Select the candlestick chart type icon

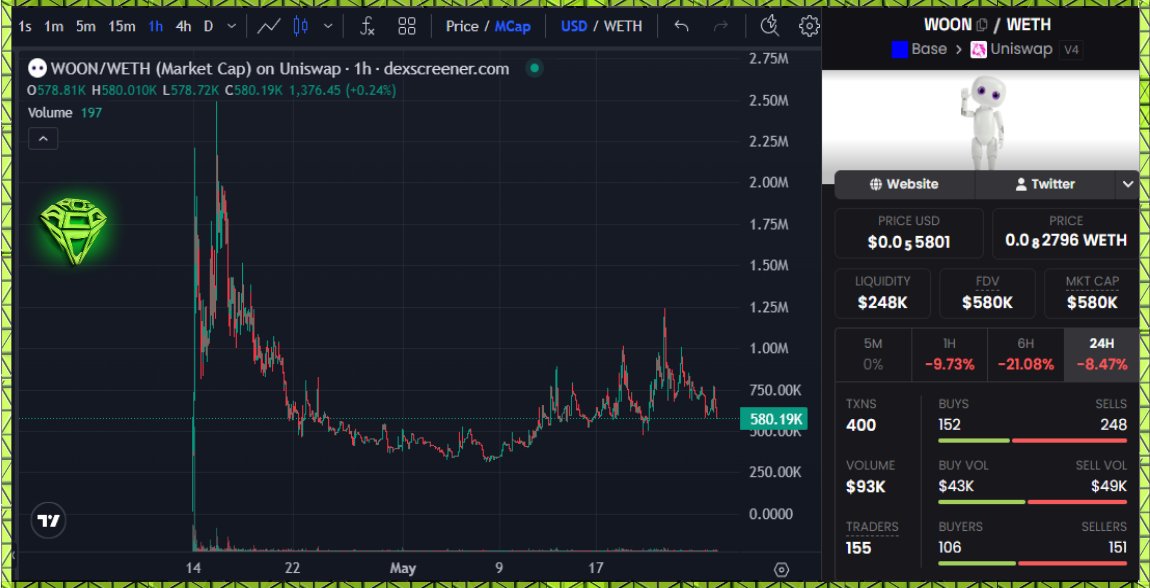pyautogui.click(x=300, y=26)
